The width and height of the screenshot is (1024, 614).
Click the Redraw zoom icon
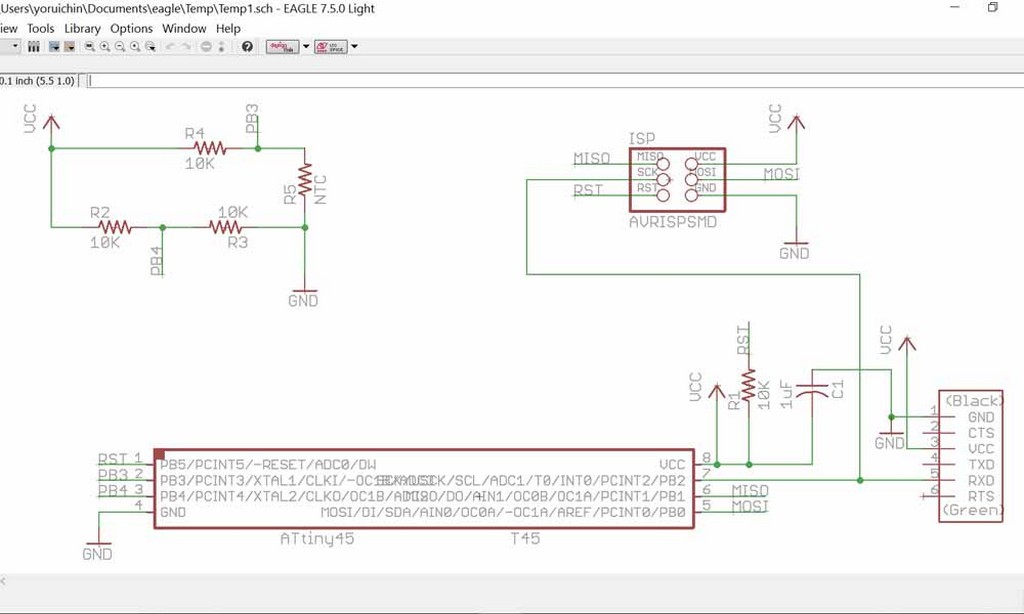pos(135,46)
